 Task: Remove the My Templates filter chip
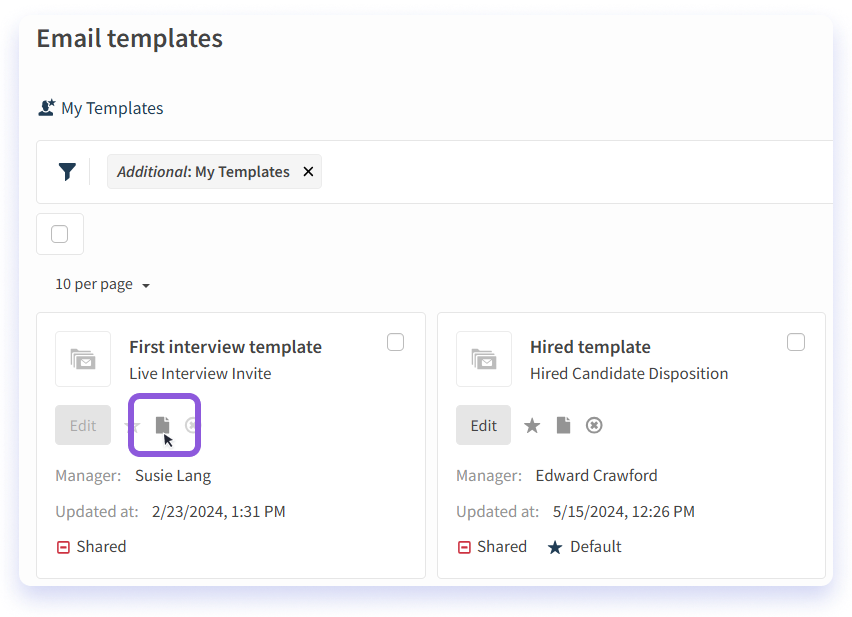point(308,172)
